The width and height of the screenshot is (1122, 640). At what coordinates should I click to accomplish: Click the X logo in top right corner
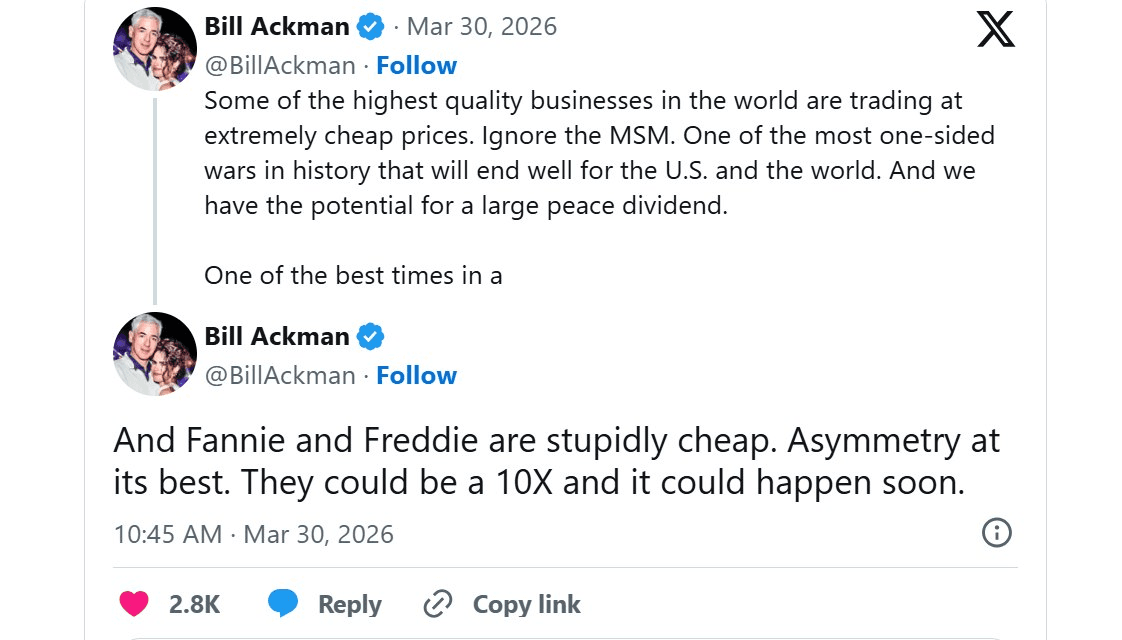point(996,30)
